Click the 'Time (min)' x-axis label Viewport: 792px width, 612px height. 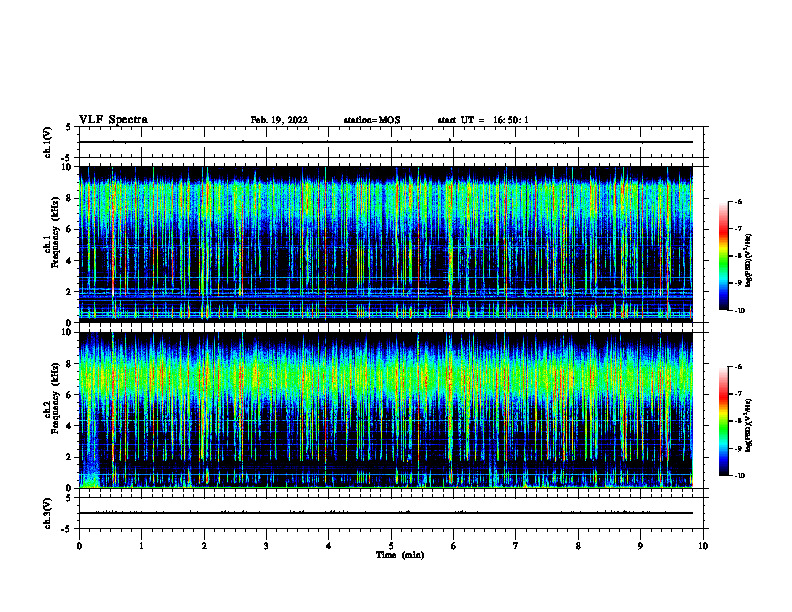click(400, 555)
